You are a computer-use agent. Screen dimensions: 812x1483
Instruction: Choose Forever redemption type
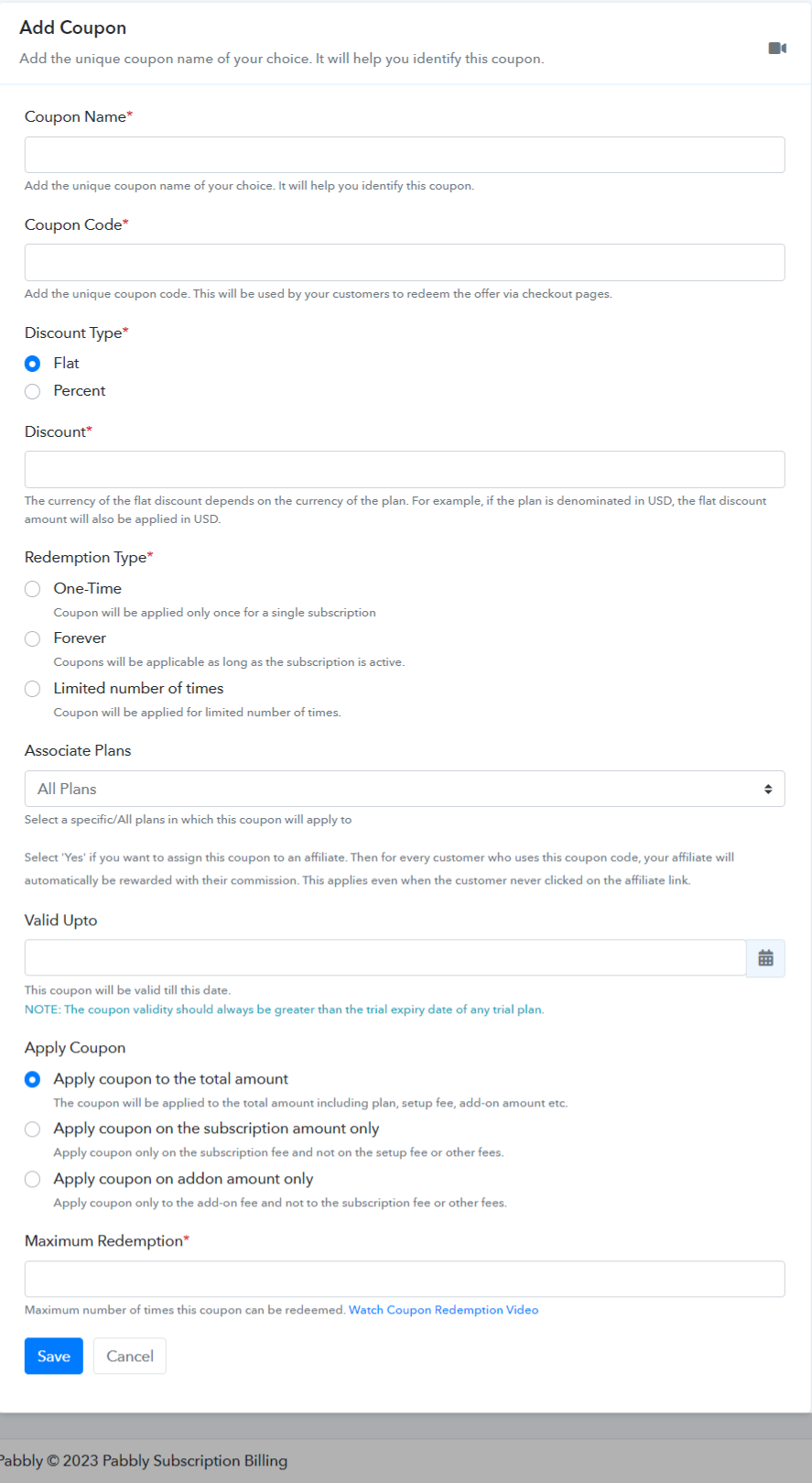tap(33, 638)
